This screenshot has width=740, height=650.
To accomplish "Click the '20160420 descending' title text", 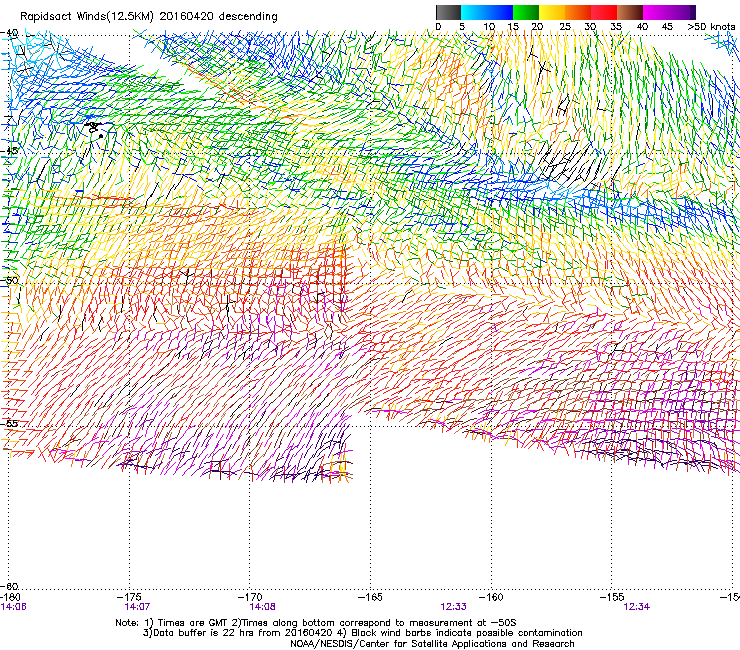I will click(219, 17).
